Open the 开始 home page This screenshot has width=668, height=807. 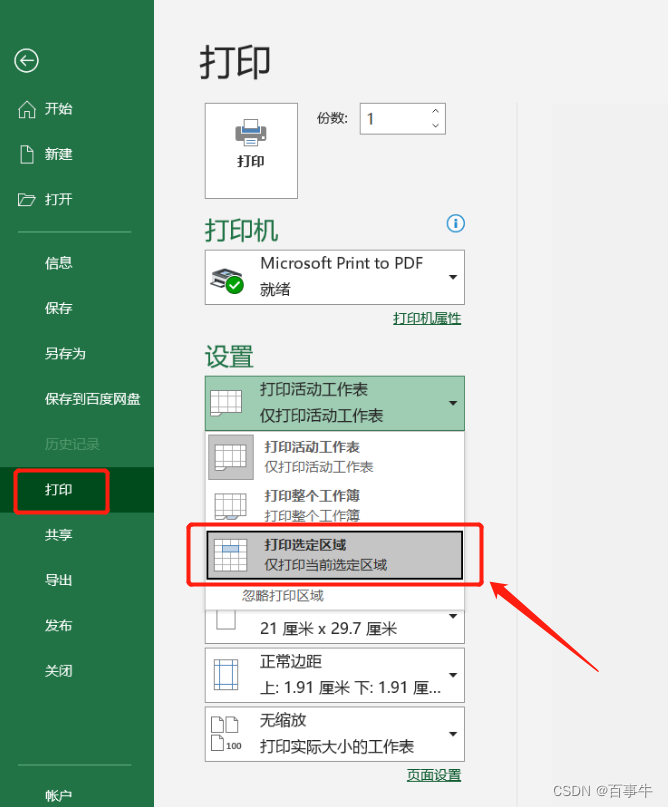coord(58,109)
